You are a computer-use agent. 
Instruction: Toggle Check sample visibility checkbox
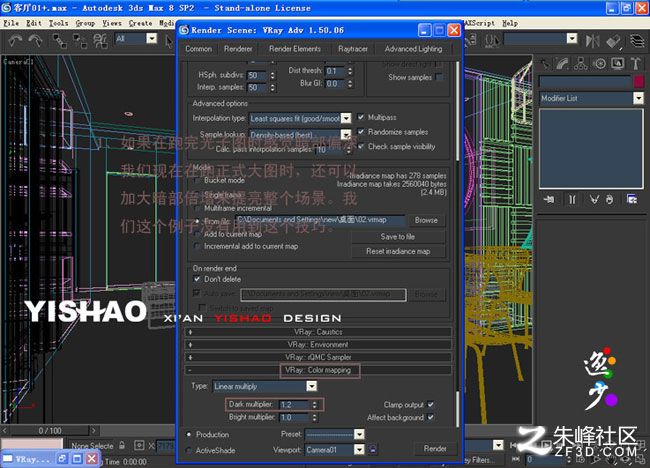click(361, 146)
